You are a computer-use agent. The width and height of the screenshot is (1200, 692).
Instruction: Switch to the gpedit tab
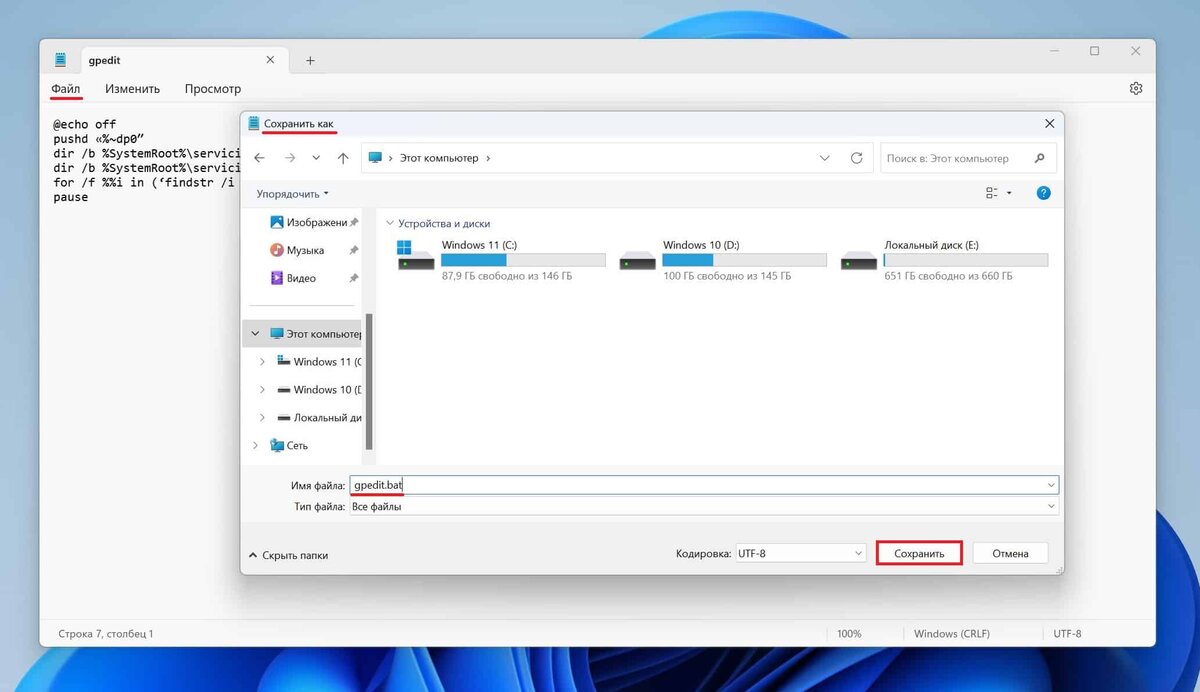click(x=103, y=60)
